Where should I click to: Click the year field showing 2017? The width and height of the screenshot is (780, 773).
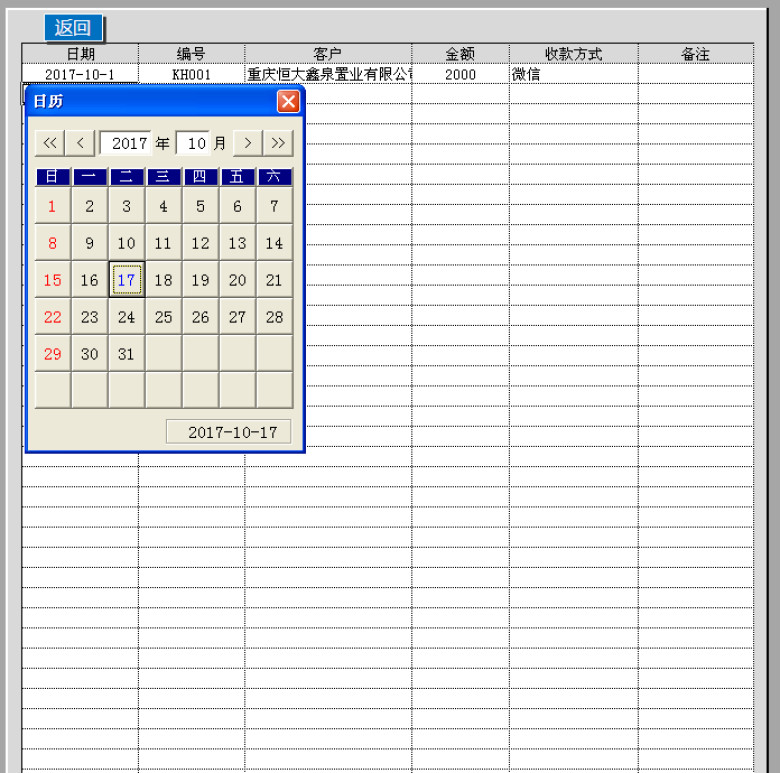(125, 143)
